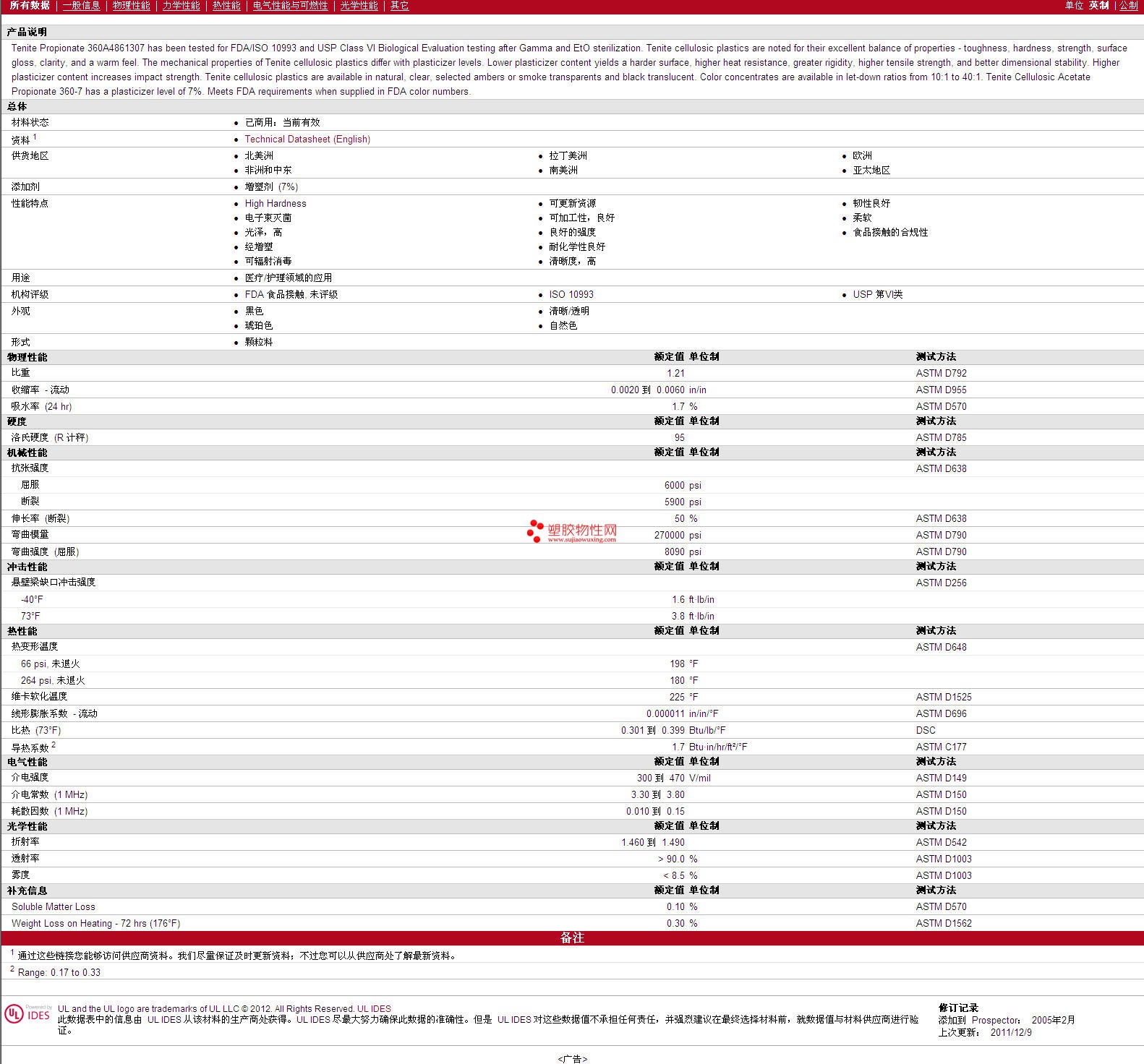The image size is (1144, 1064).
Task: Select the 比重 value 1.21
Action: 675,373
